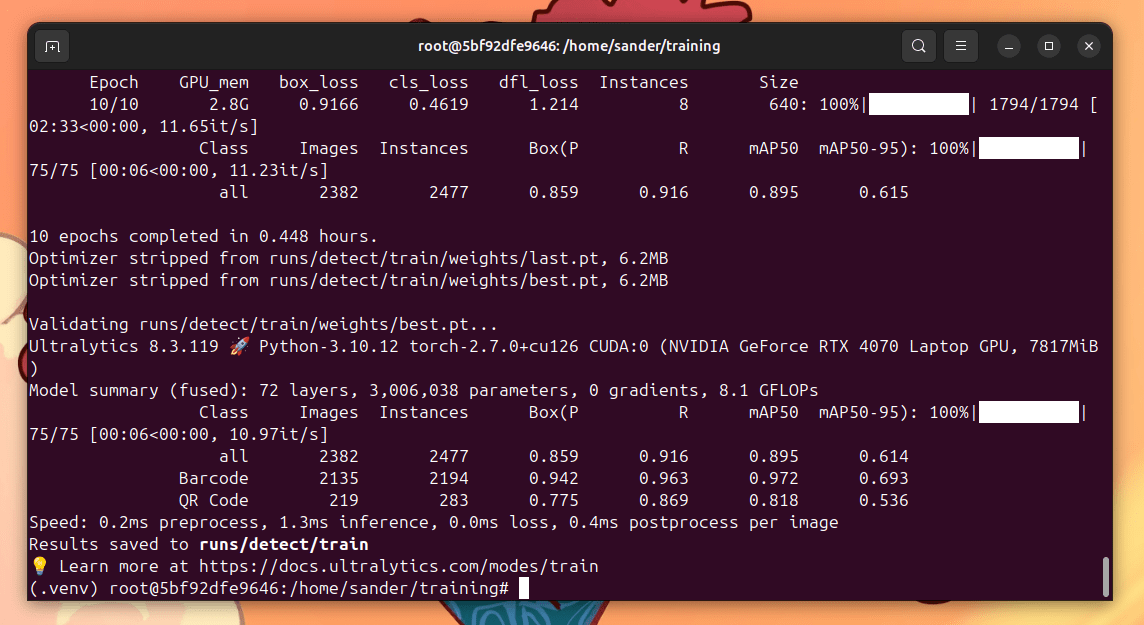Screen dimensions: 1144x625
Task: Click the 1794/1794 iteration counter
Action: (1034, 104)
